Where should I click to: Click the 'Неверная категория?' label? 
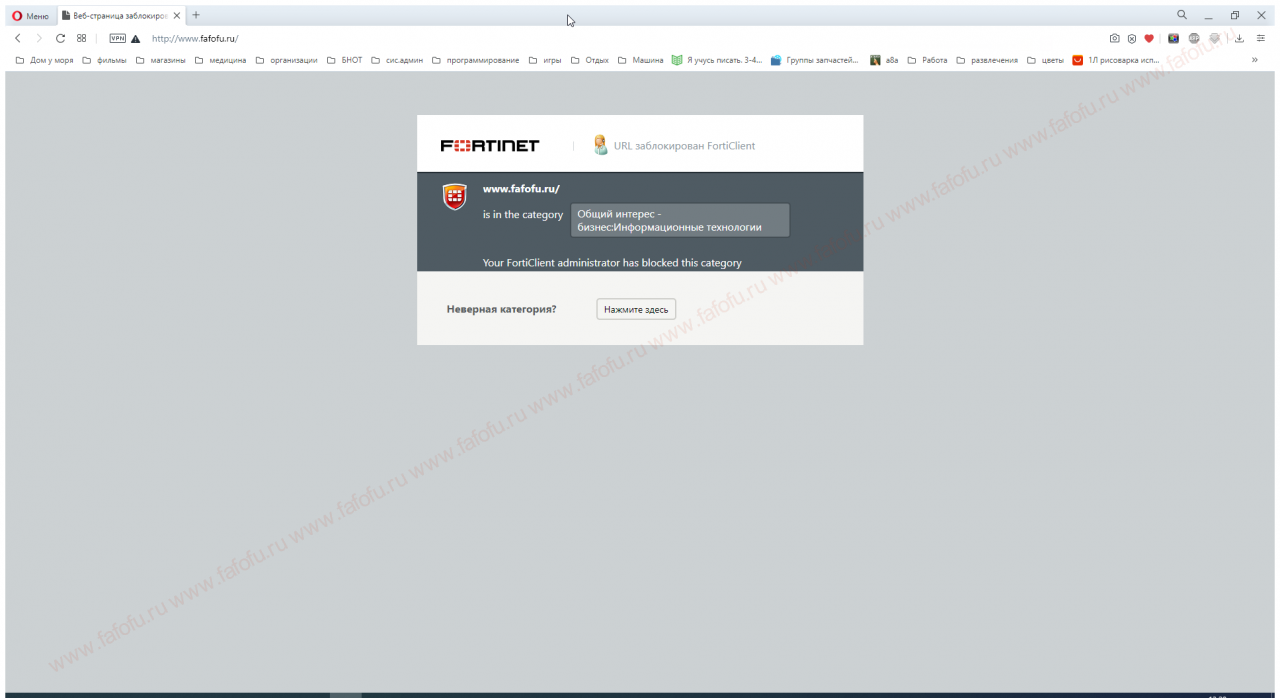(x=501, y=310)
